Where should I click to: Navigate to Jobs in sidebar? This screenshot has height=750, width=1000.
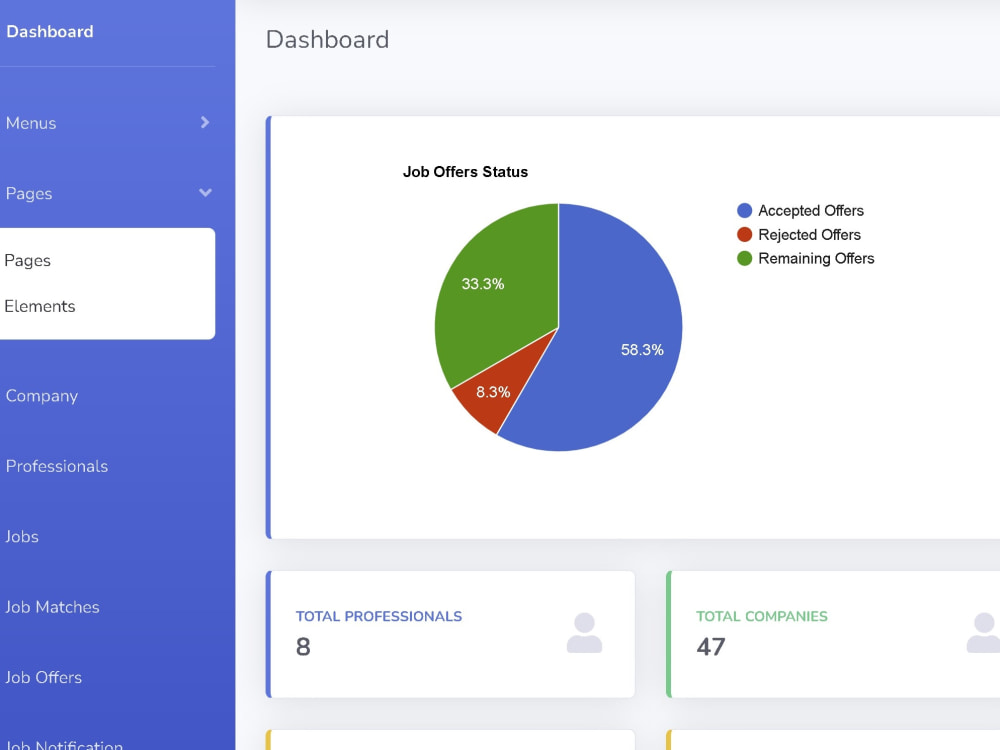pyautogui.click(x=22, y=536)
